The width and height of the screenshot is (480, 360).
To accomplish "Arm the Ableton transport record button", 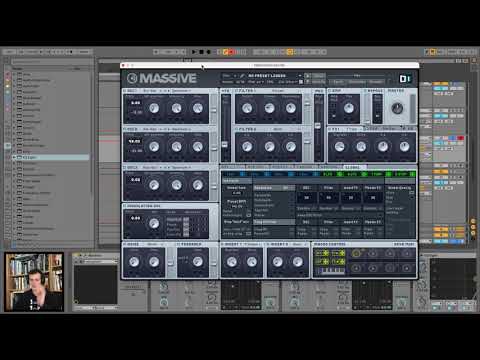I will click(x=209, y=52).
